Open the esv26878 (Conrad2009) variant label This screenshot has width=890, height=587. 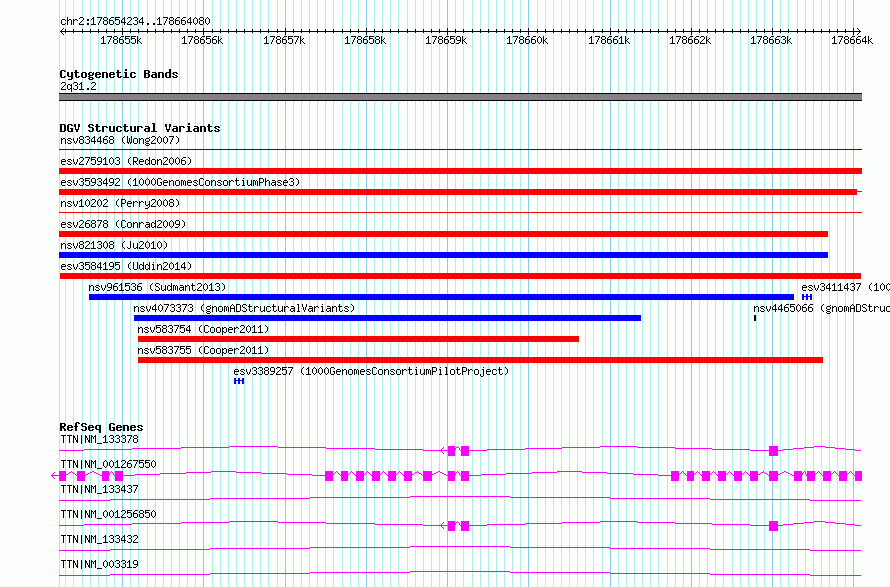[123, 224]
